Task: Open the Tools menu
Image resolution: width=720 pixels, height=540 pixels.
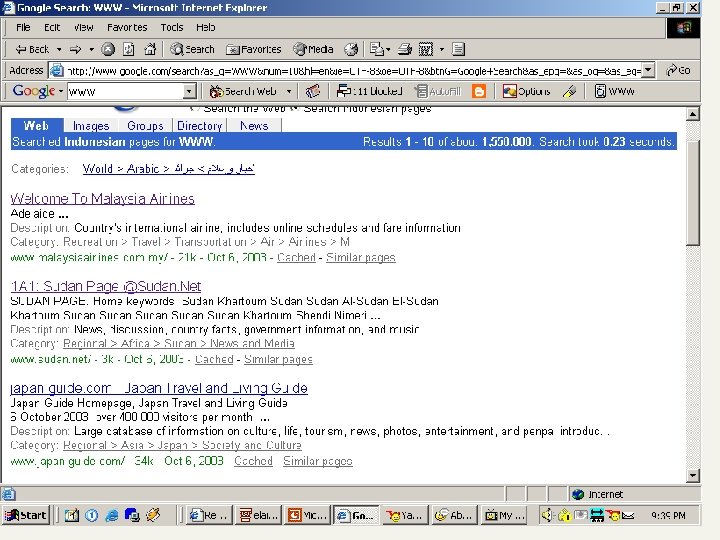Action: [x=172, y=28]
